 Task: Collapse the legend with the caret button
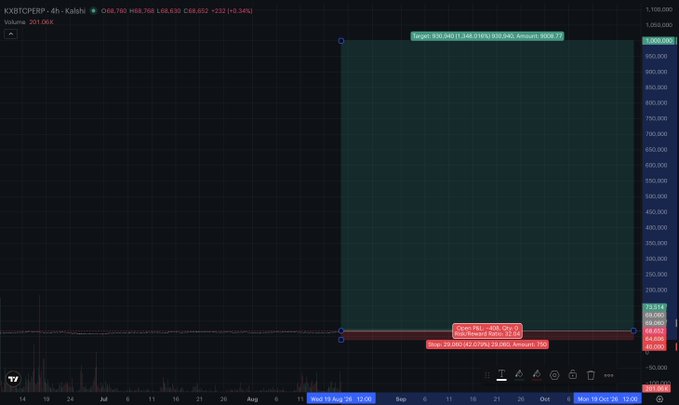(x=11, y=34)
